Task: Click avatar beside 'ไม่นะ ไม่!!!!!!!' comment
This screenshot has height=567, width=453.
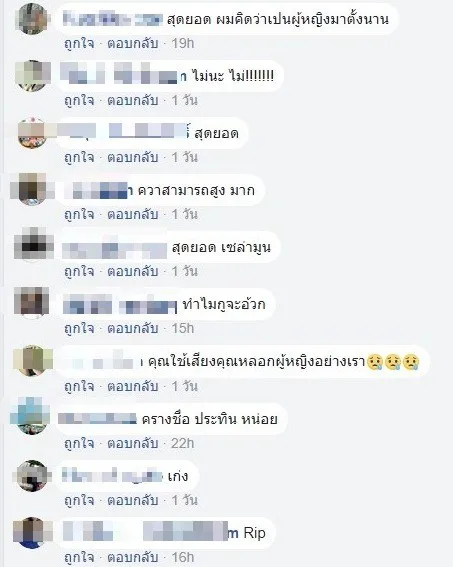Action: coord(33,76)
